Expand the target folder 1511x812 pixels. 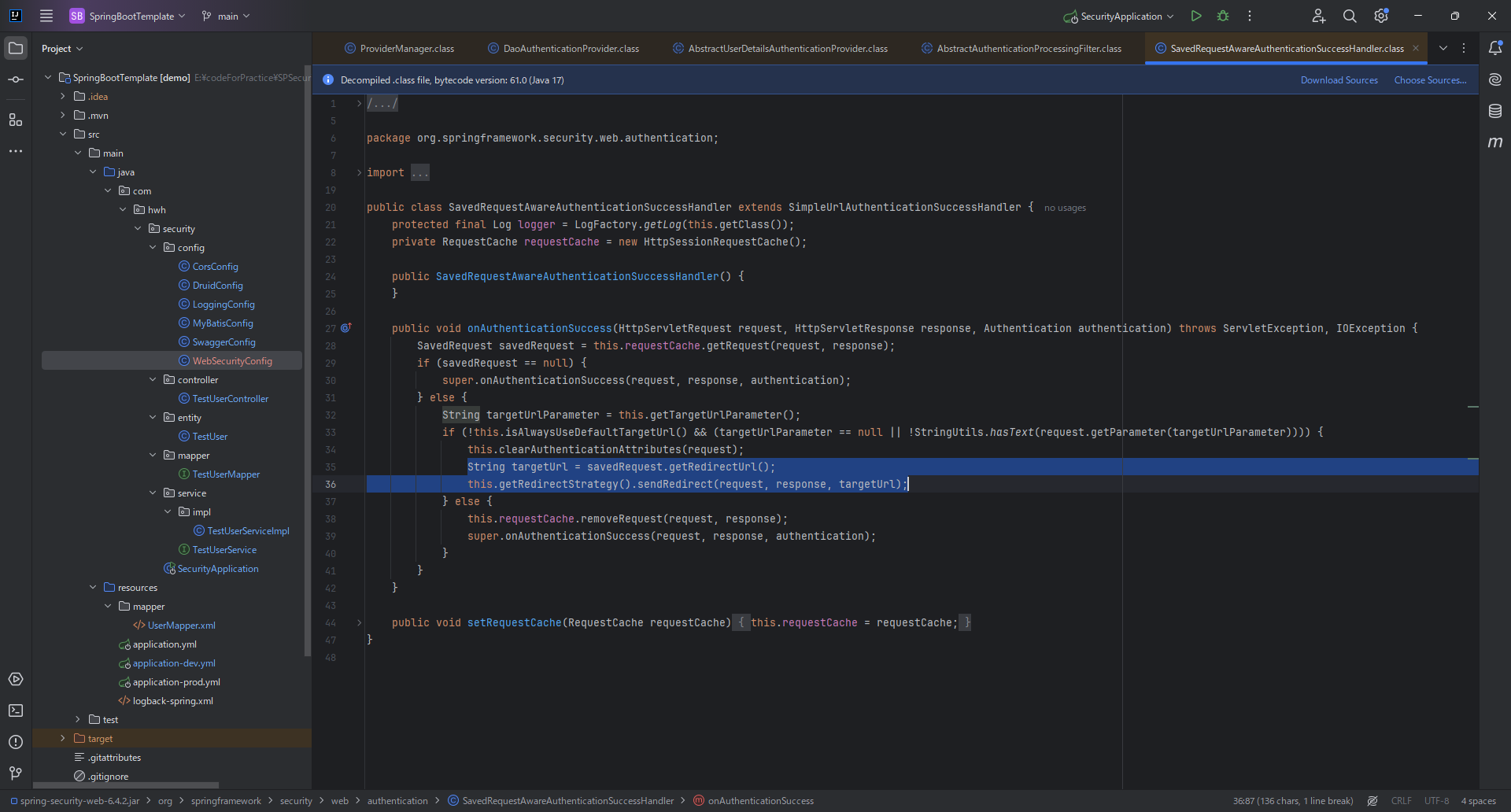point(63,738)
